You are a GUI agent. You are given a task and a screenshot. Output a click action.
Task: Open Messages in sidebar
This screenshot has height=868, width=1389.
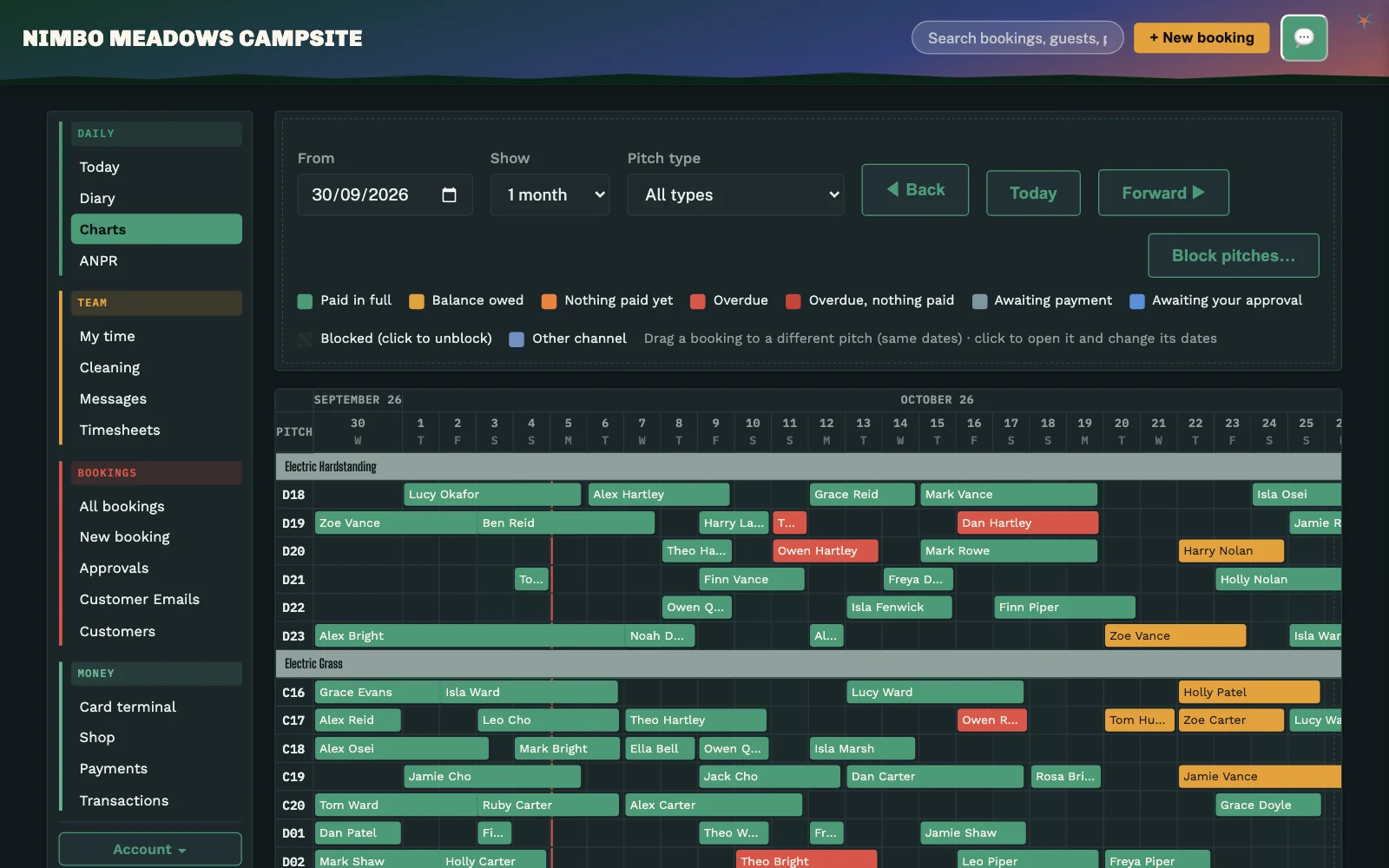(x=156, y=398)
